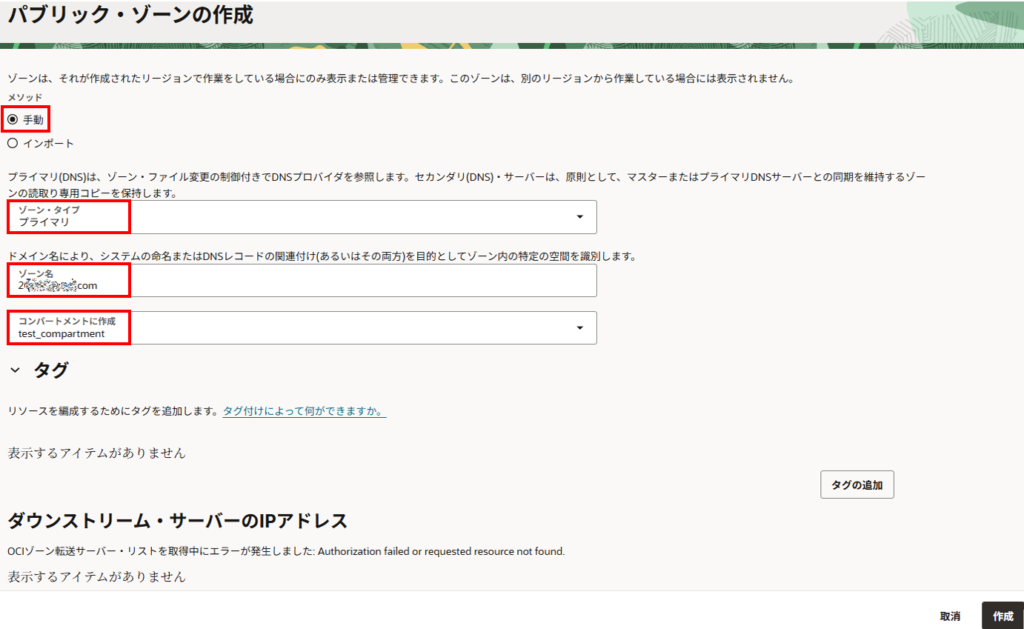Click the 取消 cancel button

tap(950, 616)
